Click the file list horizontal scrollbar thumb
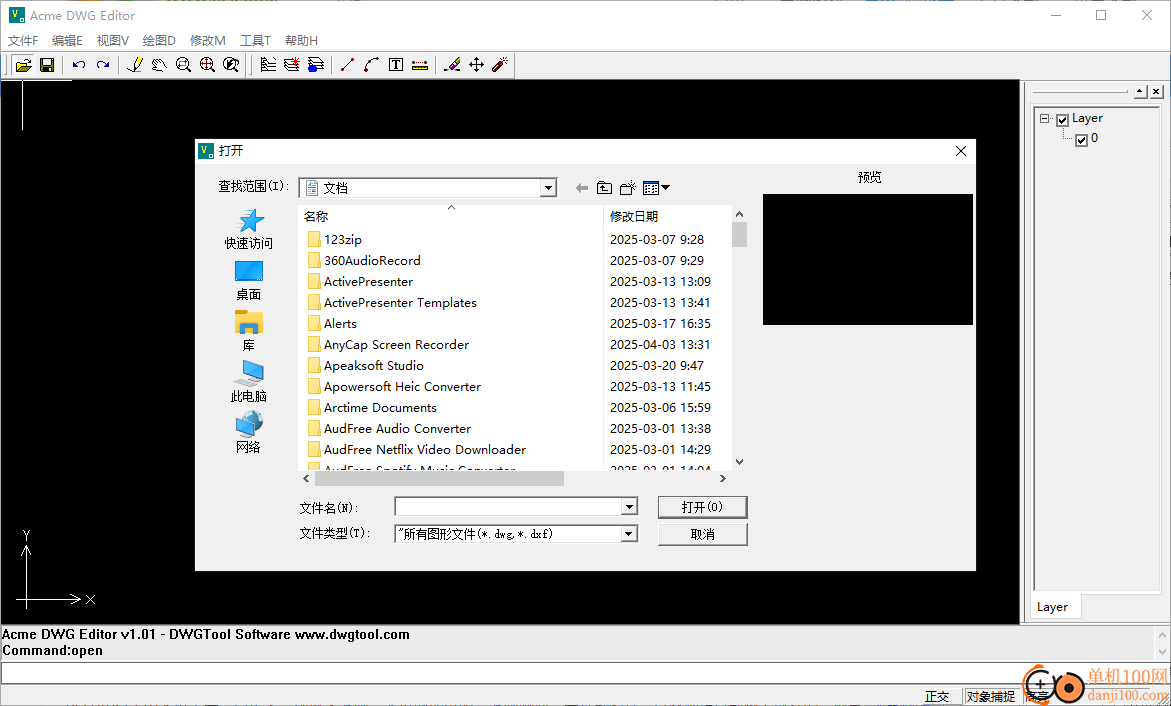Viewport: 1171px width, 706px height. pos(439,478)
